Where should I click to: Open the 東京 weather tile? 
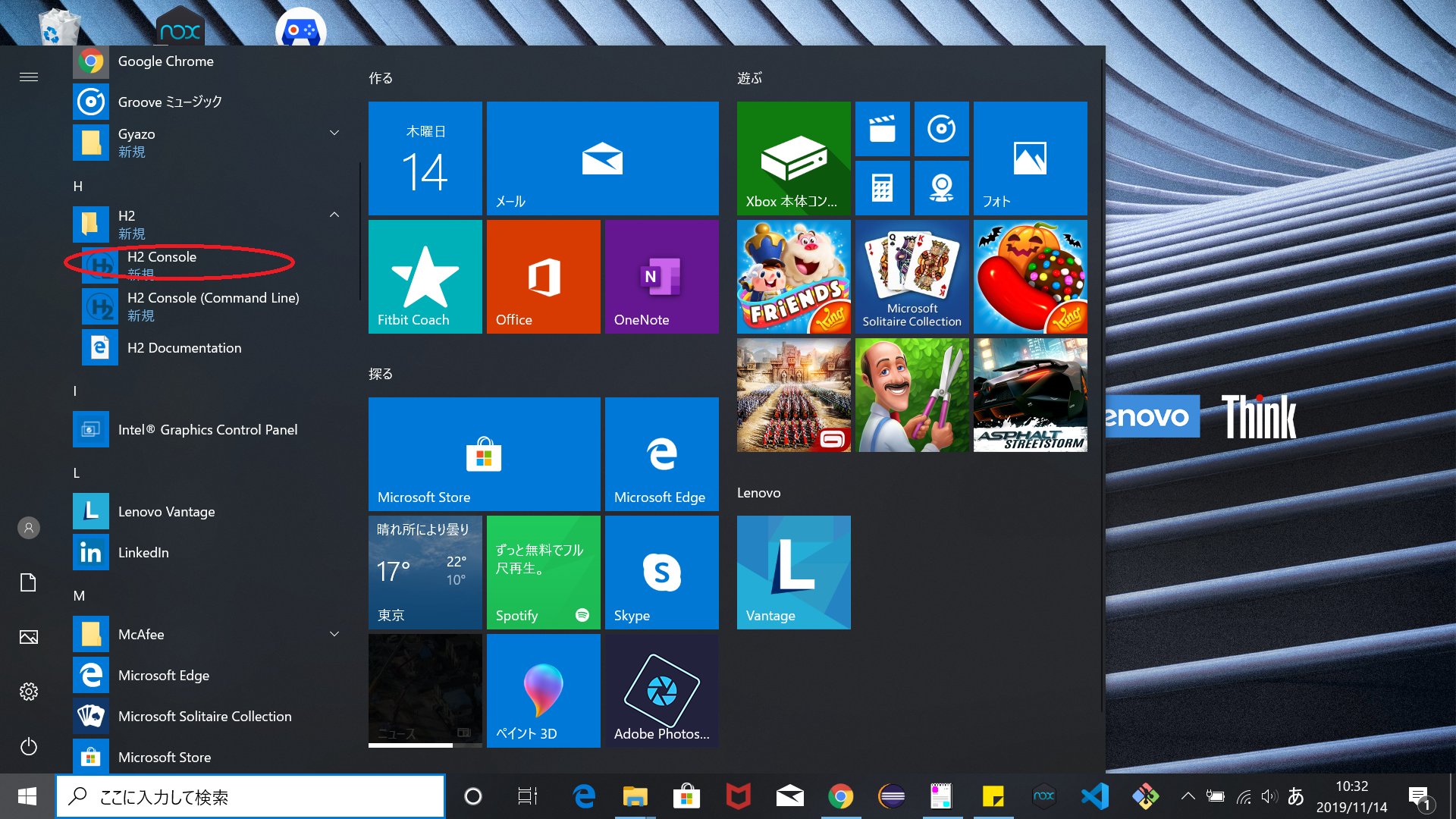425,573
